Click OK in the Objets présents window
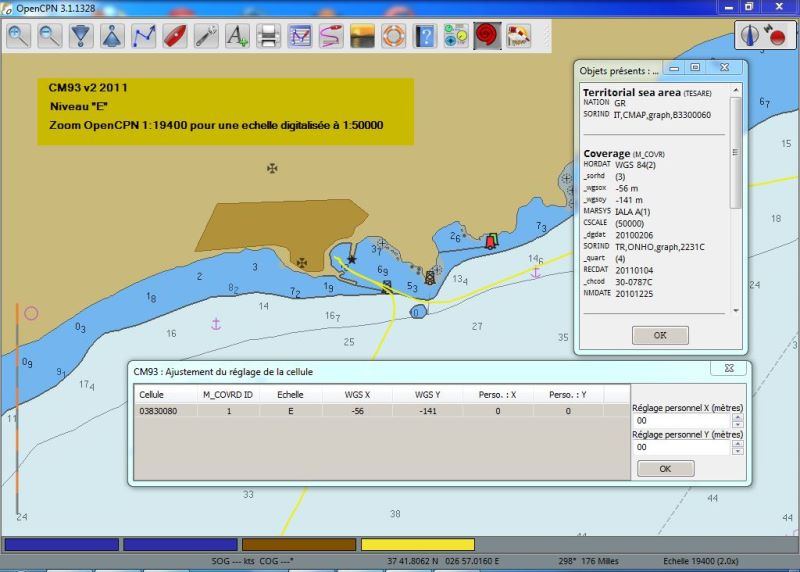The width and height of the screenshot is (800, 572). coord(660,335)
